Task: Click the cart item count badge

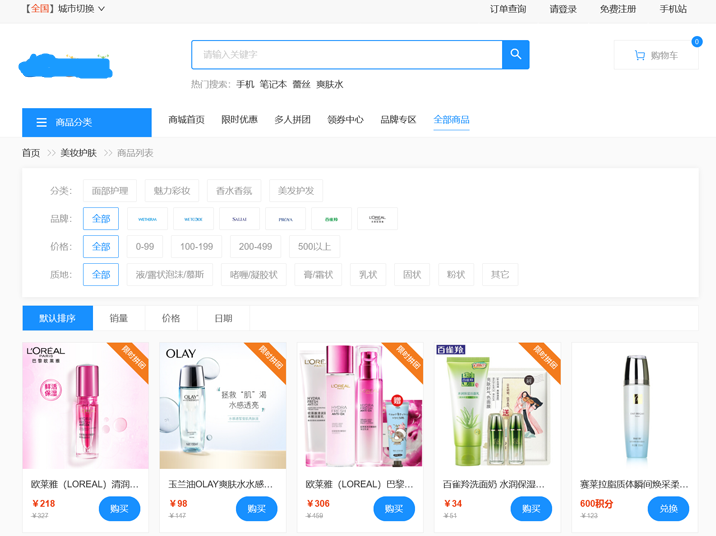Action: pos(696,42)
